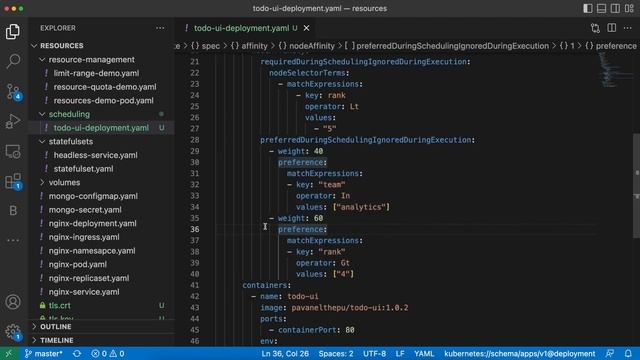This screenshot has width=640, height=360.
Task: Click the spec breadcrumb item
Action: (x=205, y=46)
